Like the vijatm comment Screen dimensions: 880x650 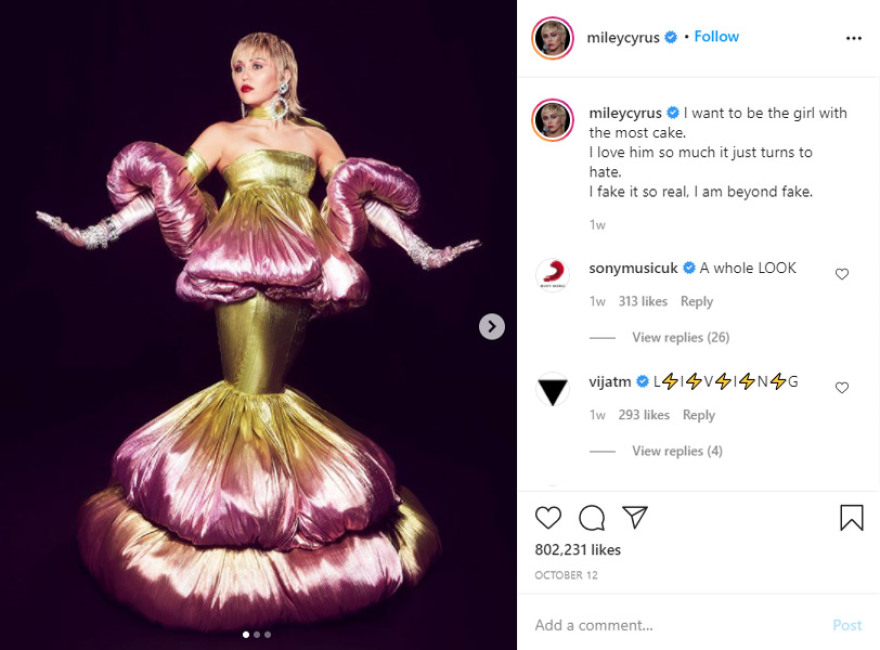842,388
